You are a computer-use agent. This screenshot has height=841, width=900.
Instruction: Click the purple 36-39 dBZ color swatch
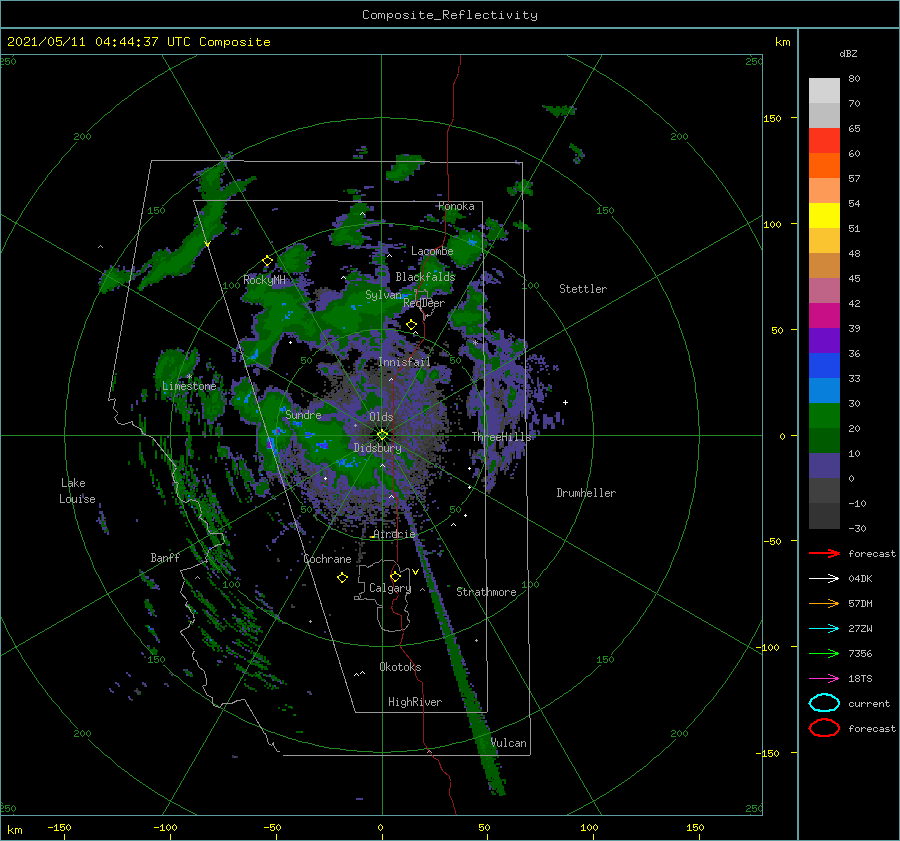click(x=824, y=340)
